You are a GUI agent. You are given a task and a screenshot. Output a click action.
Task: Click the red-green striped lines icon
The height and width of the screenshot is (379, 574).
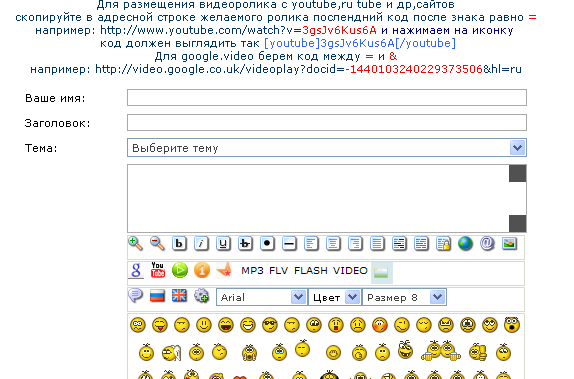click(421, 244)
